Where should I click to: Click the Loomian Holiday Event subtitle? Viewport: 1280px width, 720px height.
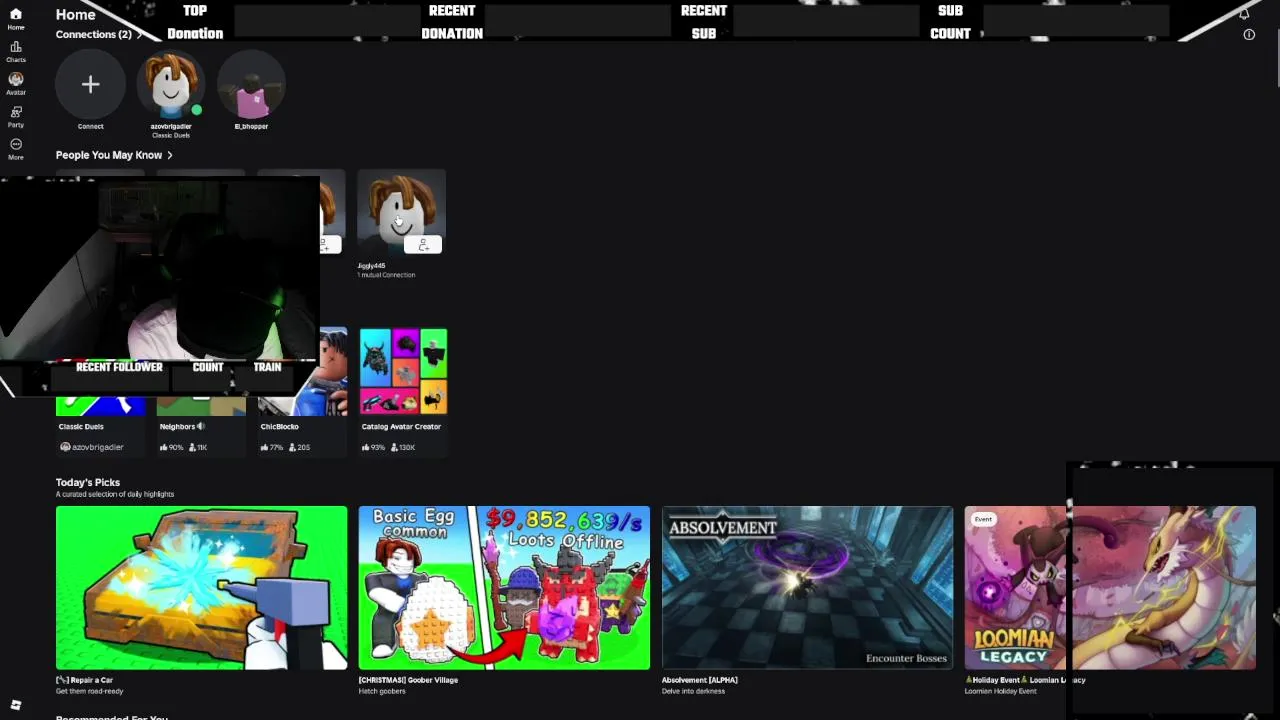pyautogui.click(x=1000, y=691)
